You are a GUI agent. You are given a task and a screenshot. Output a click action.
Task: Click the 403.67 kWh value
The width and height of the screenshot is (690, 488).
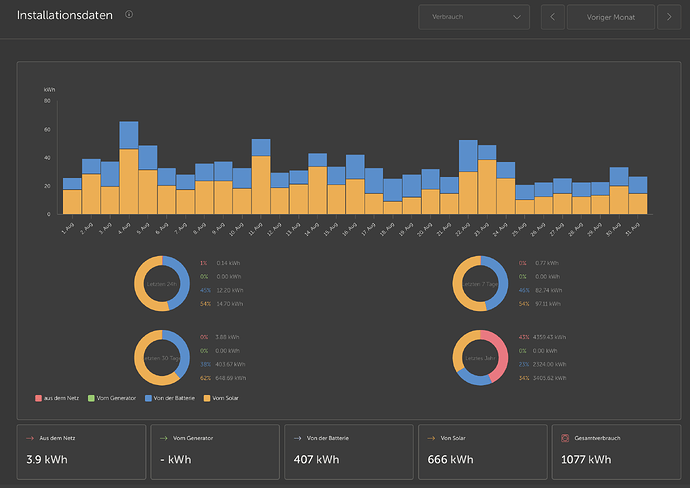230,364
